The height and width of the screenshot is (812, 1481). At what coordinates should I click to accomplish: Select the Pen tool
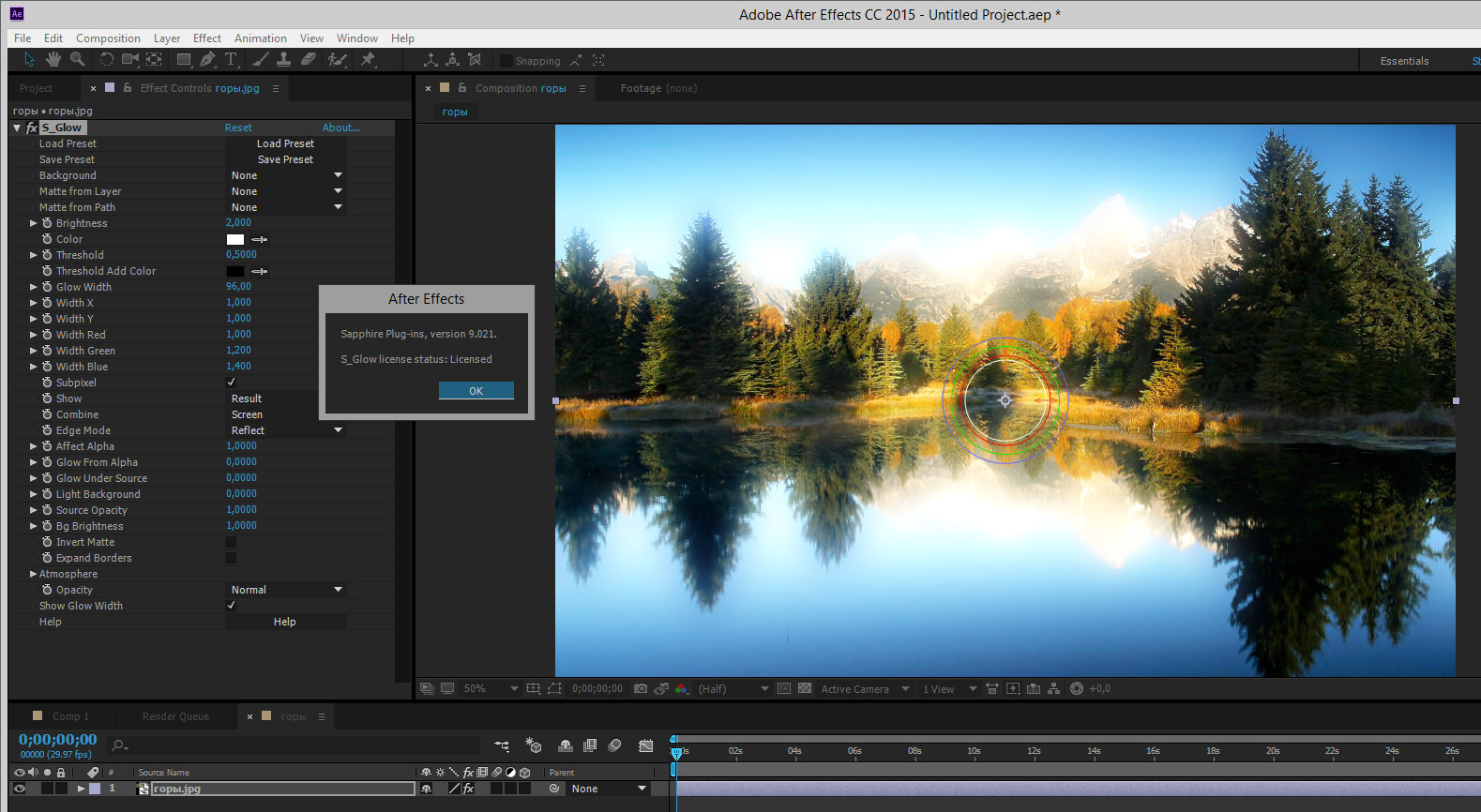pyautogui.click(x=207, y=60)
